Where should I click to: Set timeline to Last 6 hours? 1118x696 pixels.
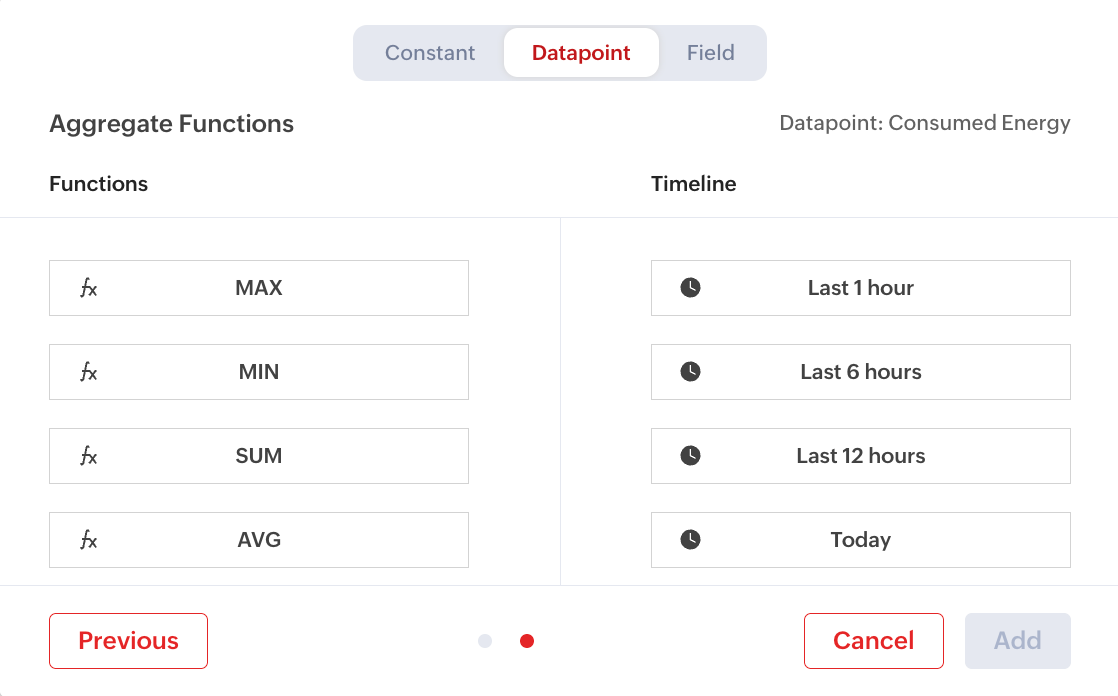click(x=860, y=372)
